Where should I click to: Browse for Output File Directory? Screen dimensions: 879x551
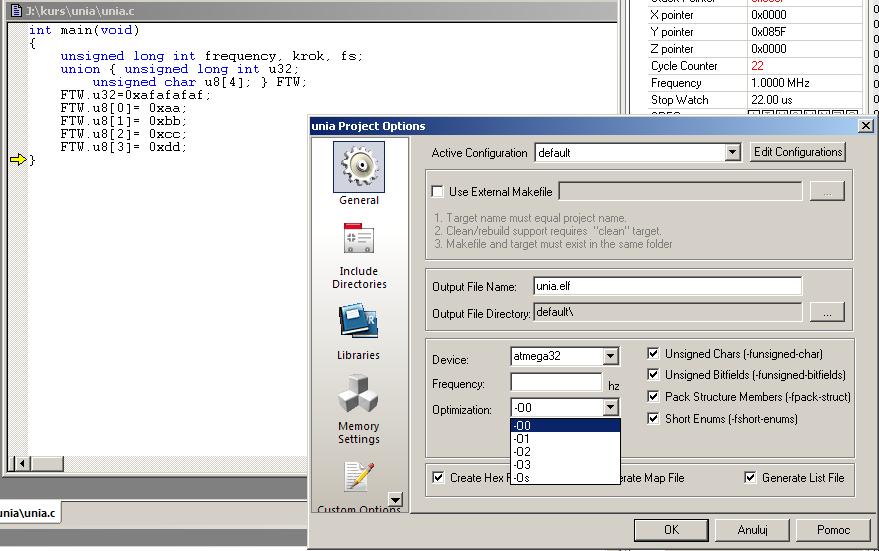click(827, 313)
